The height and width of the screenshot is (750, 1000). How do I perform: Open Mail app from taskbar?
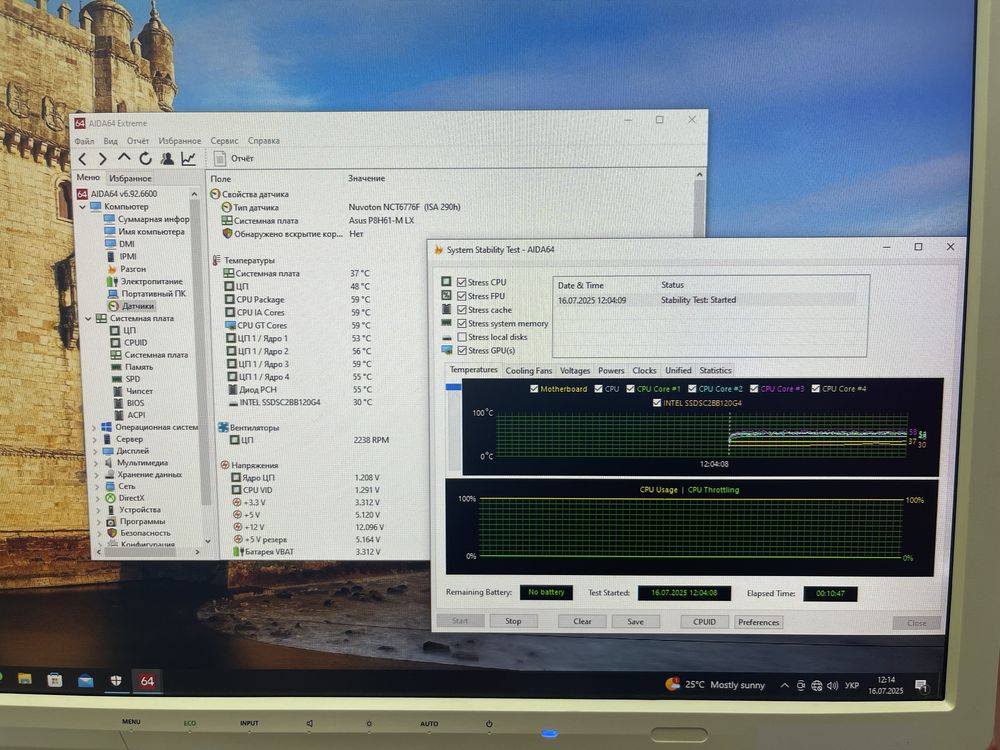tap(85, 681)
